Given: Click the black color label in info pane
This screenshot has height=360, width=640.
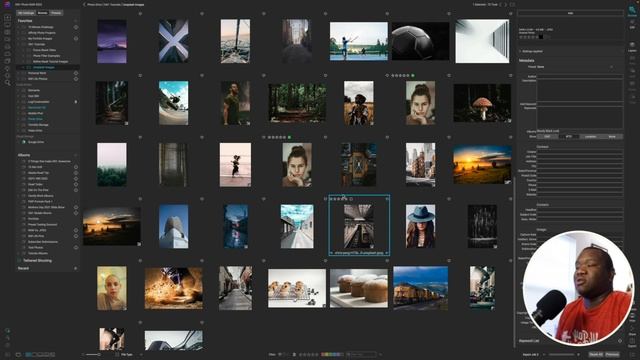Looking at the screenshot, I should (x=541, y=37).
